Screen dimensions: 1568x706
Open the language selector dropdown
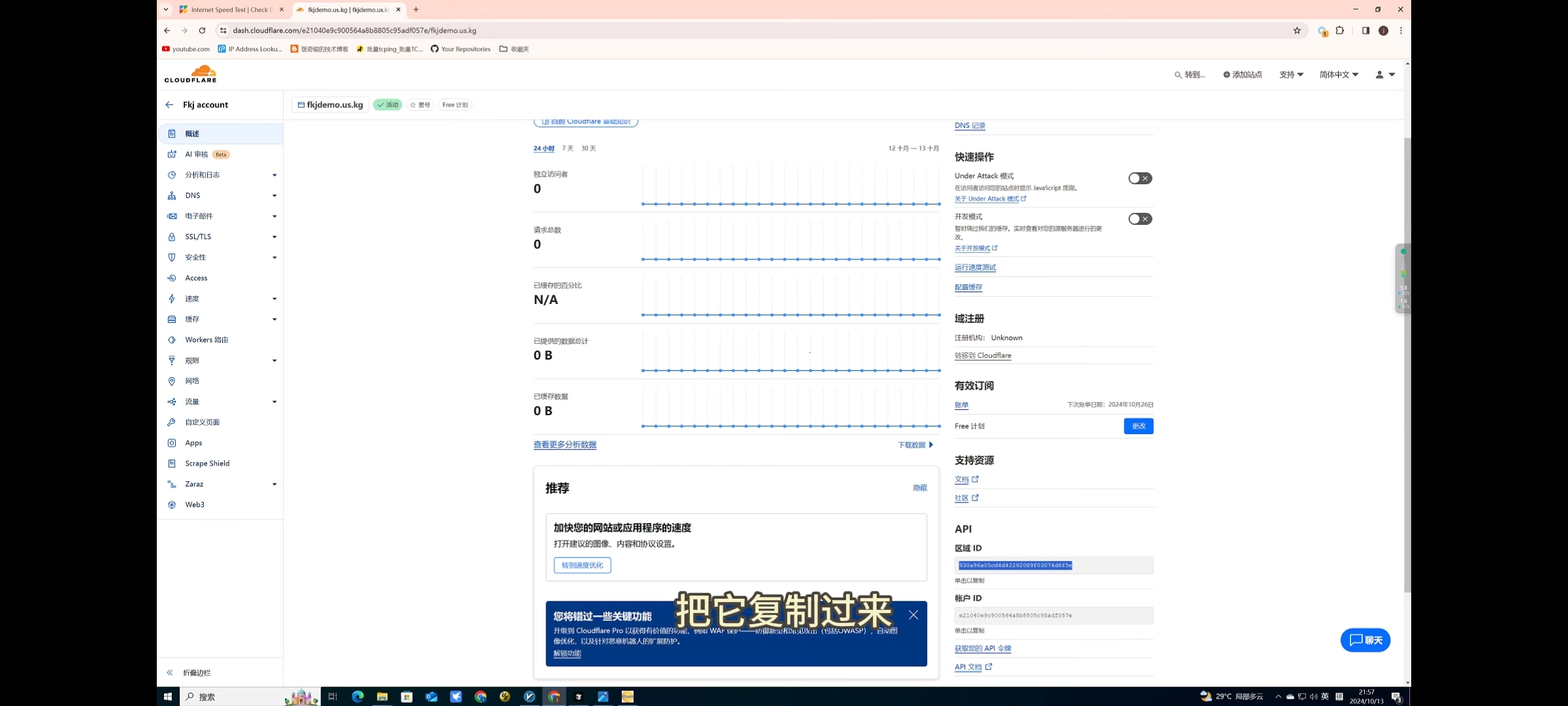pos(1338,75)
